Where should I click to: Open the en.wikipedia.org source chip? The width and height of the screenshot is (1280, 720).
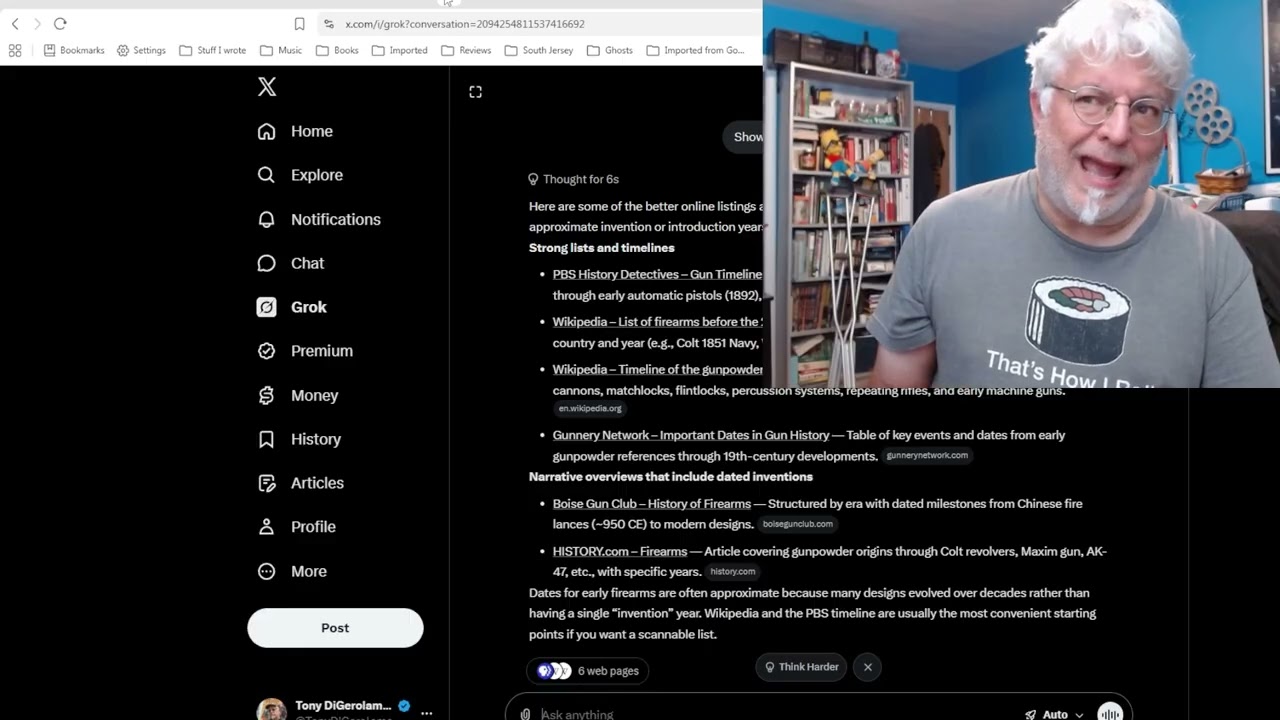pos(590,409)
